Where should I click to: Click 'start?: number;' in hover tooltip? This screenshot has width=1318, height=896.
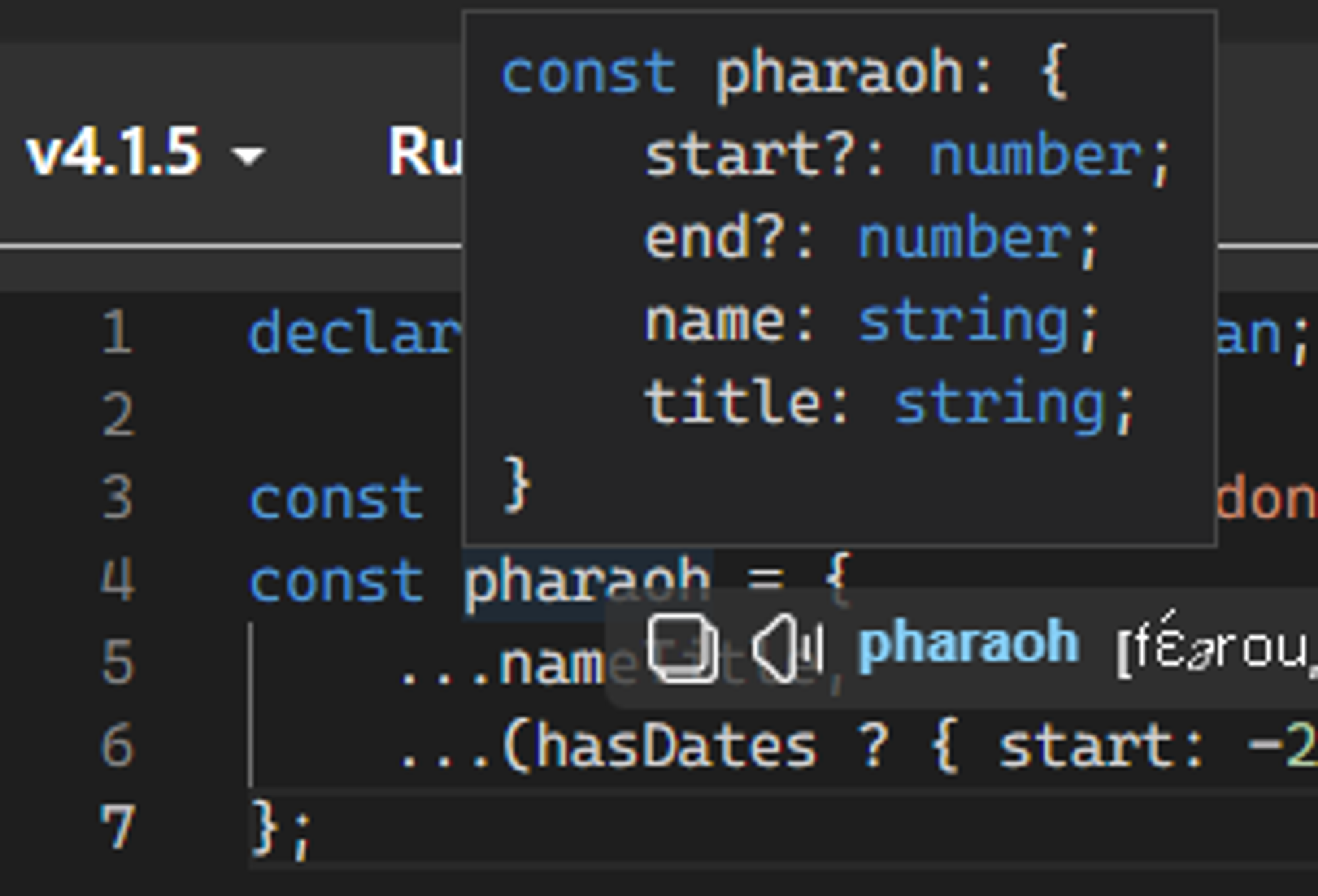pos(907,157)
